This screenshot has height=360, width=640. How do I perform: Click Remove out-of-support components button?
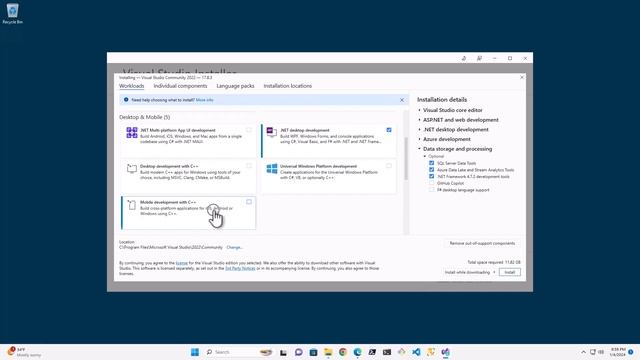pyautogui.click(x=482, y=243)
